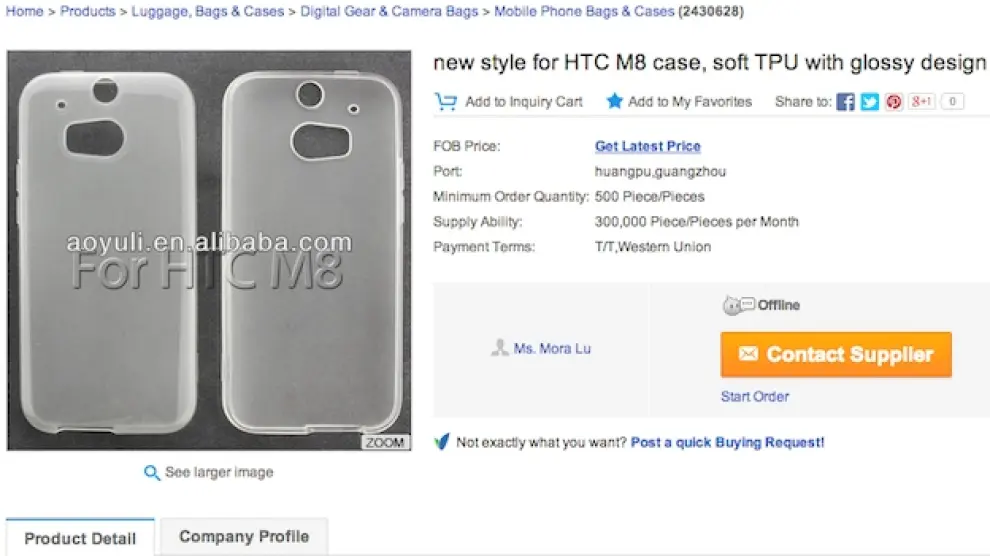Click the Start Order link
Image resolution: width=990 pixels, height=556 pixels.
pyautogui.click(x=755, y=396)
